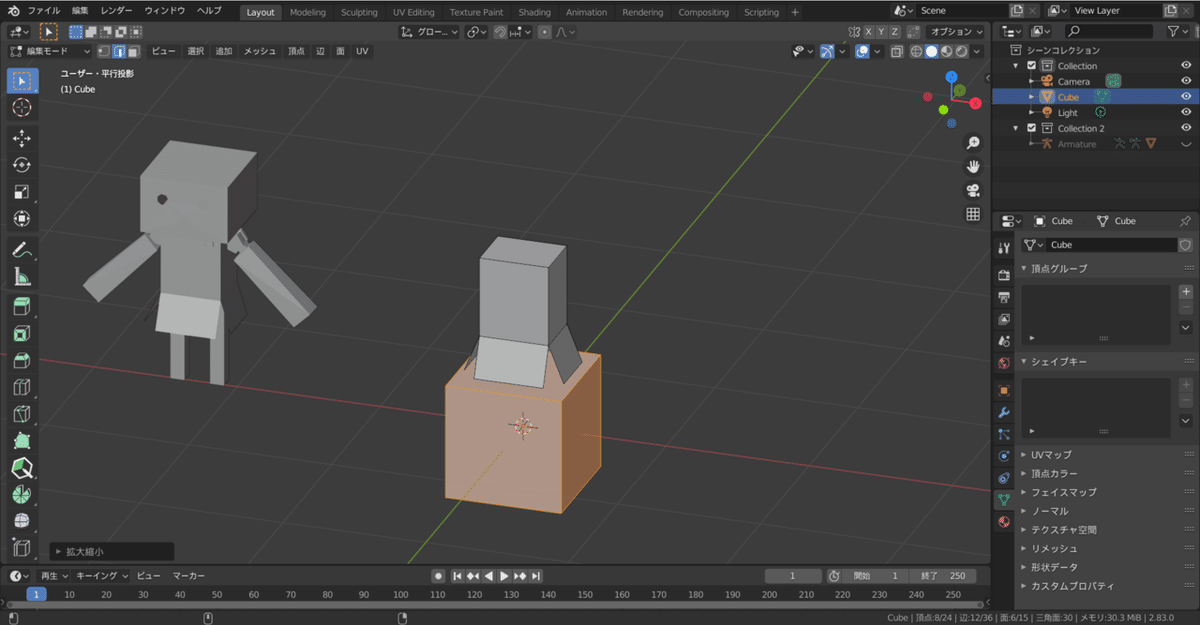Viewport: 1200px width, 625px height.
Task: Select the Knife tool
Action: coord(22,415)
